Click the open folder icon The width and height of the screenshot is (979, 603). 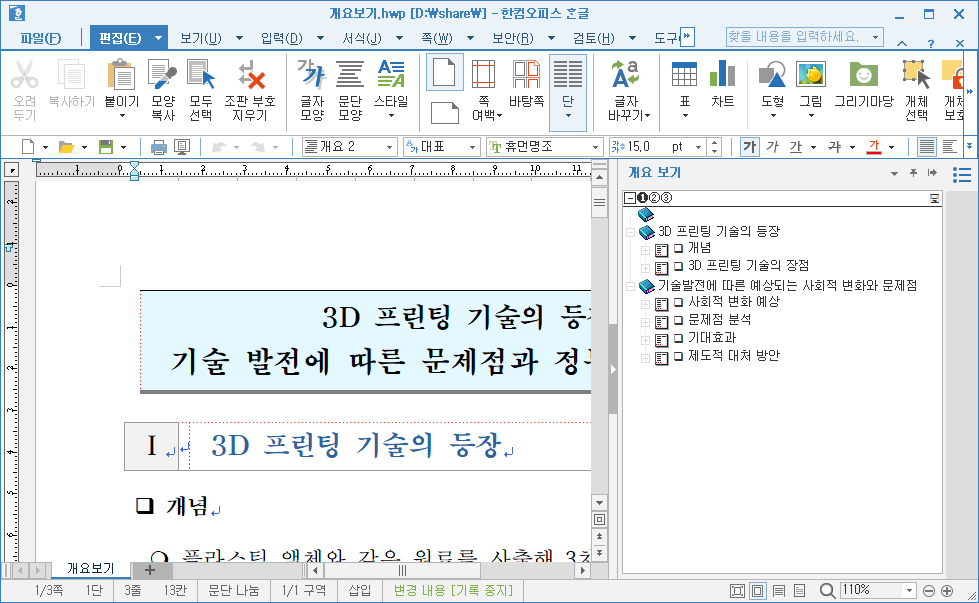[66, 147]
